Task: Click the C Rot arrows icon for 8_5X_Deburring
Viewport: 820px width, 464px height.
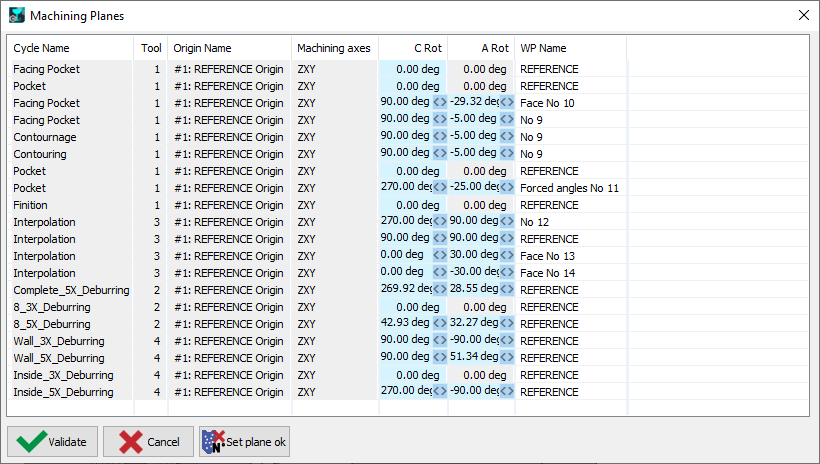Action: click(439, 324)
